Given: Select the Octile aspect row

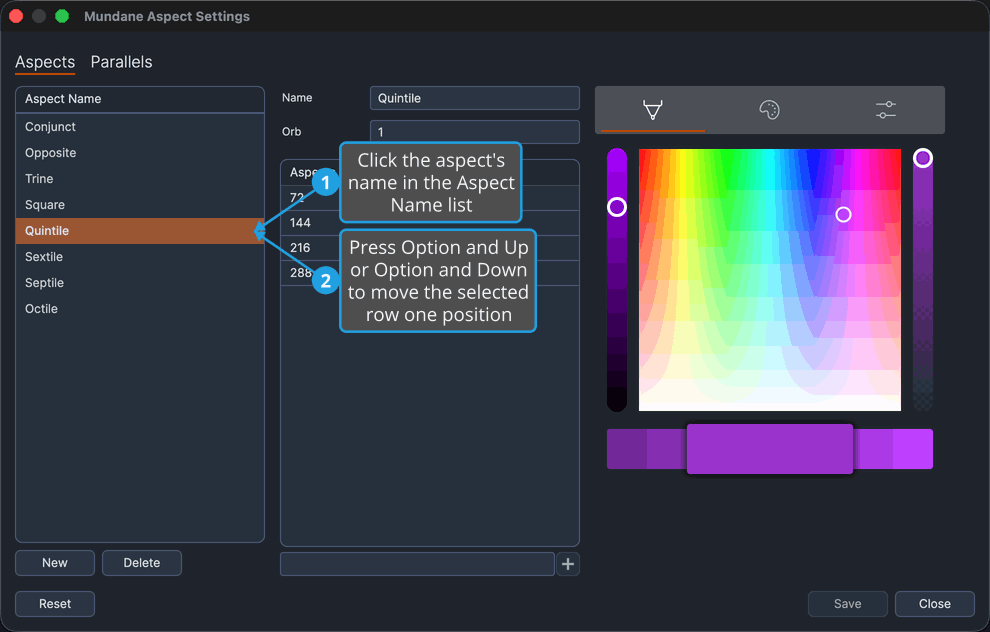Looking at the screenshot, I should pyautogui.click(x=140, y=309).
